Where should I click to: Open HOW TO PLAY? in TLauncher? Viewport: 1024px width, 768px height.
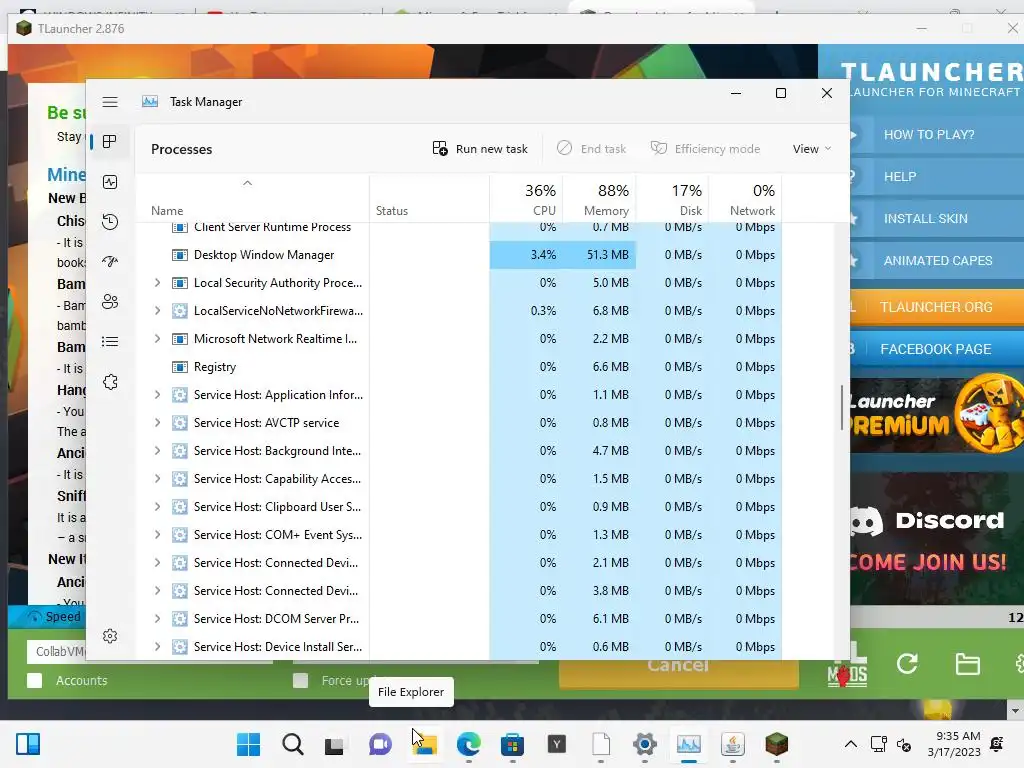click(936, 135)
